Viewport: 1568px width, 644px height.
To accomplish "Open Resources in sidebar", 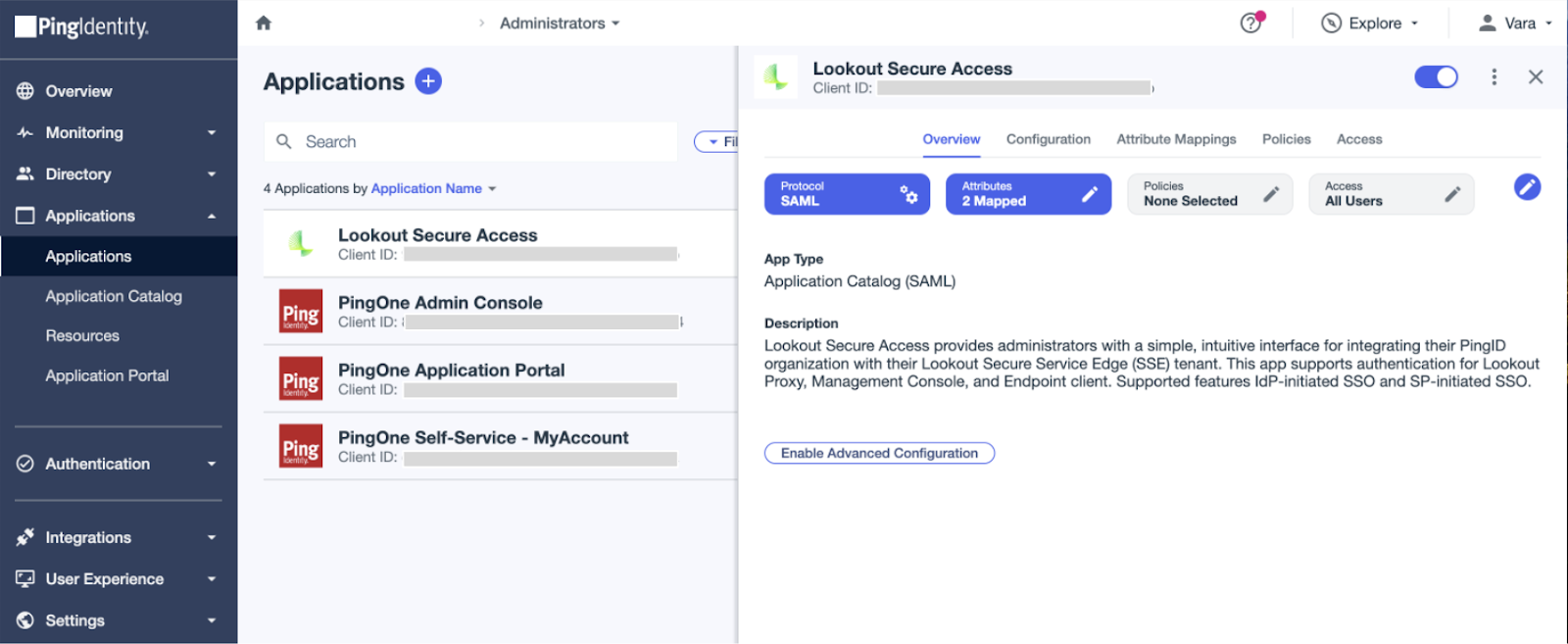I will pyautogui.click(x=82, y=335).
